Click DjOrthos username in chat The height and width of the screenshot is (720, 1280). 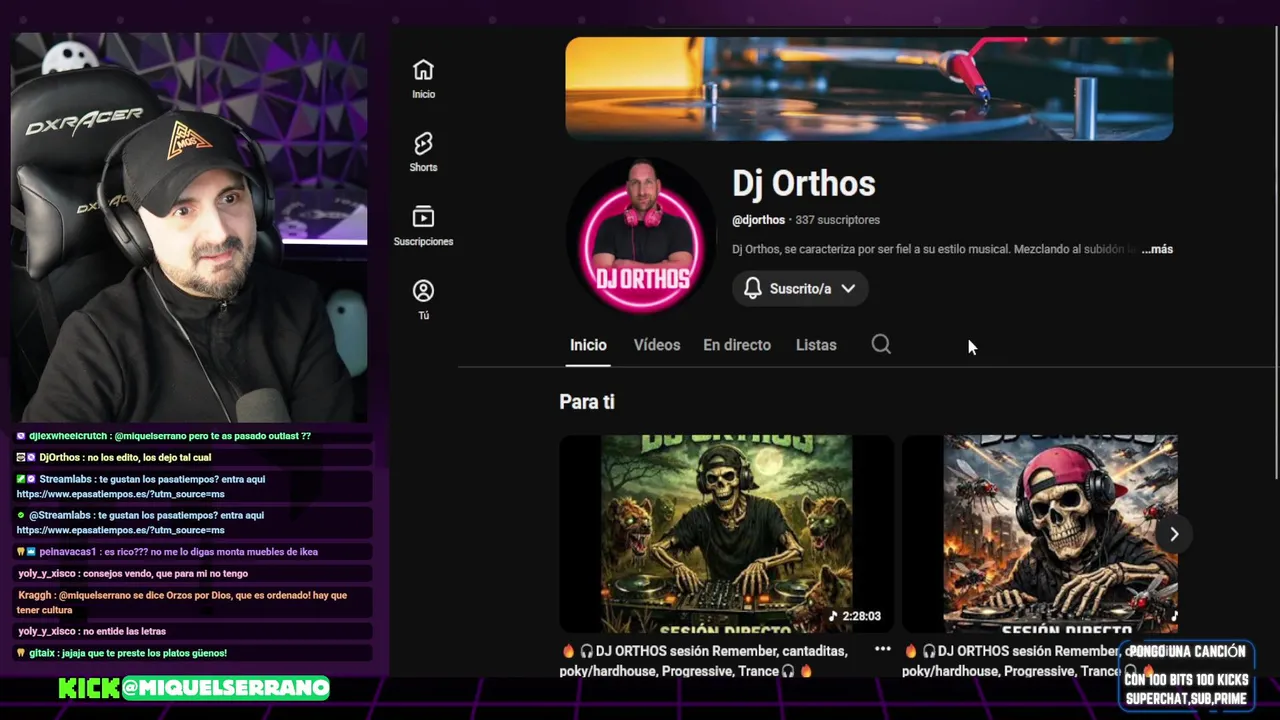click(59, 457)
